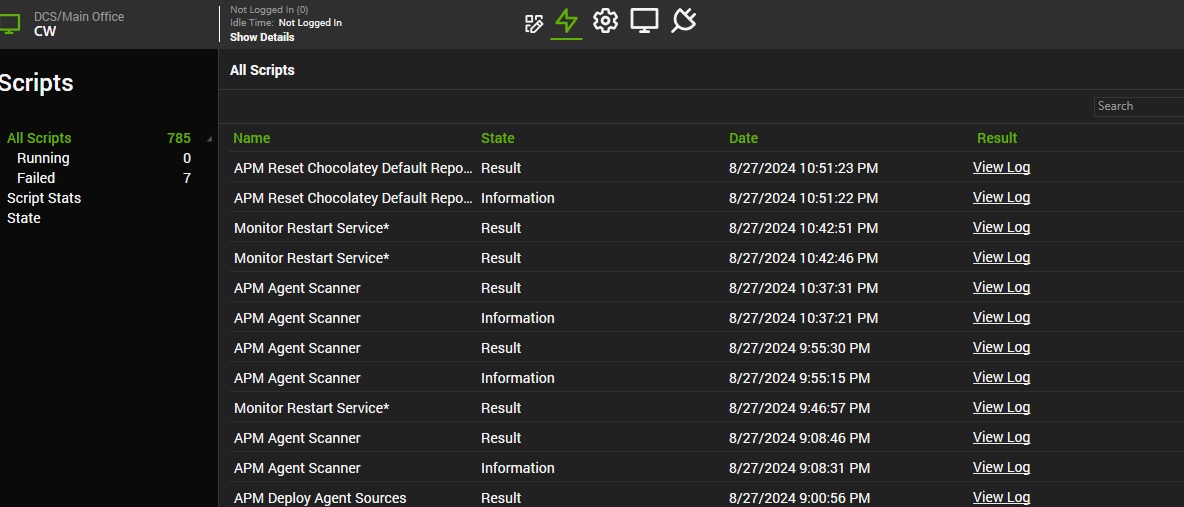Viewport: 1184px width, 507px height.
Task: Filter to Failed scripts
Action: point(36,178)
